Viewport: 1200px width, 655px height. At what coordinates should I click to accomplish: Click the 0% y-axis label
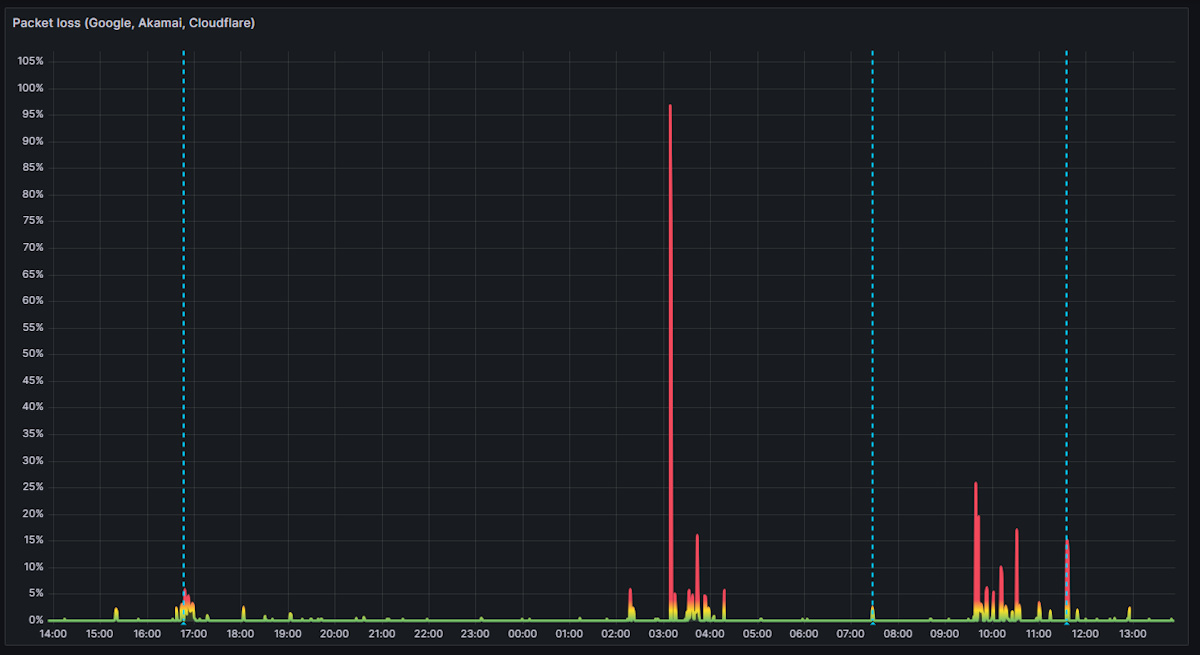(x=35, y=620)
